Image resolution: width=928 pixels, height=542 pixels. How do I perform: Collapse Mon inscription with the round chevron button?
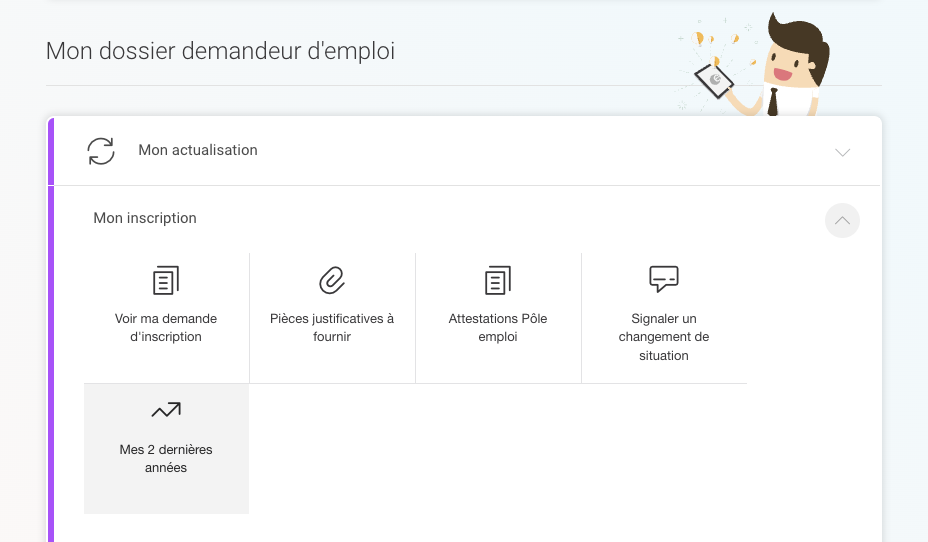point(842,220)
